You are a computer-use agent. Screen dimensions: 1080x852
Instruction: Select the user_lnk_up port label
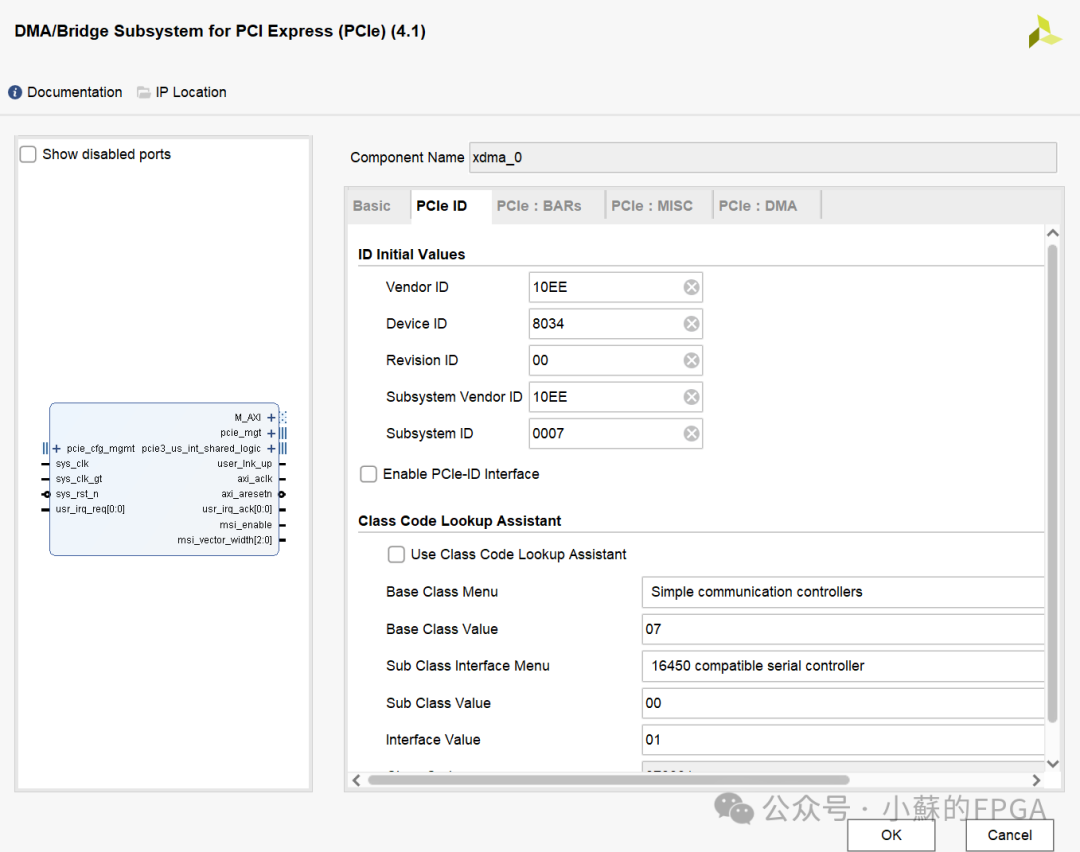click(x=245, y=464)
